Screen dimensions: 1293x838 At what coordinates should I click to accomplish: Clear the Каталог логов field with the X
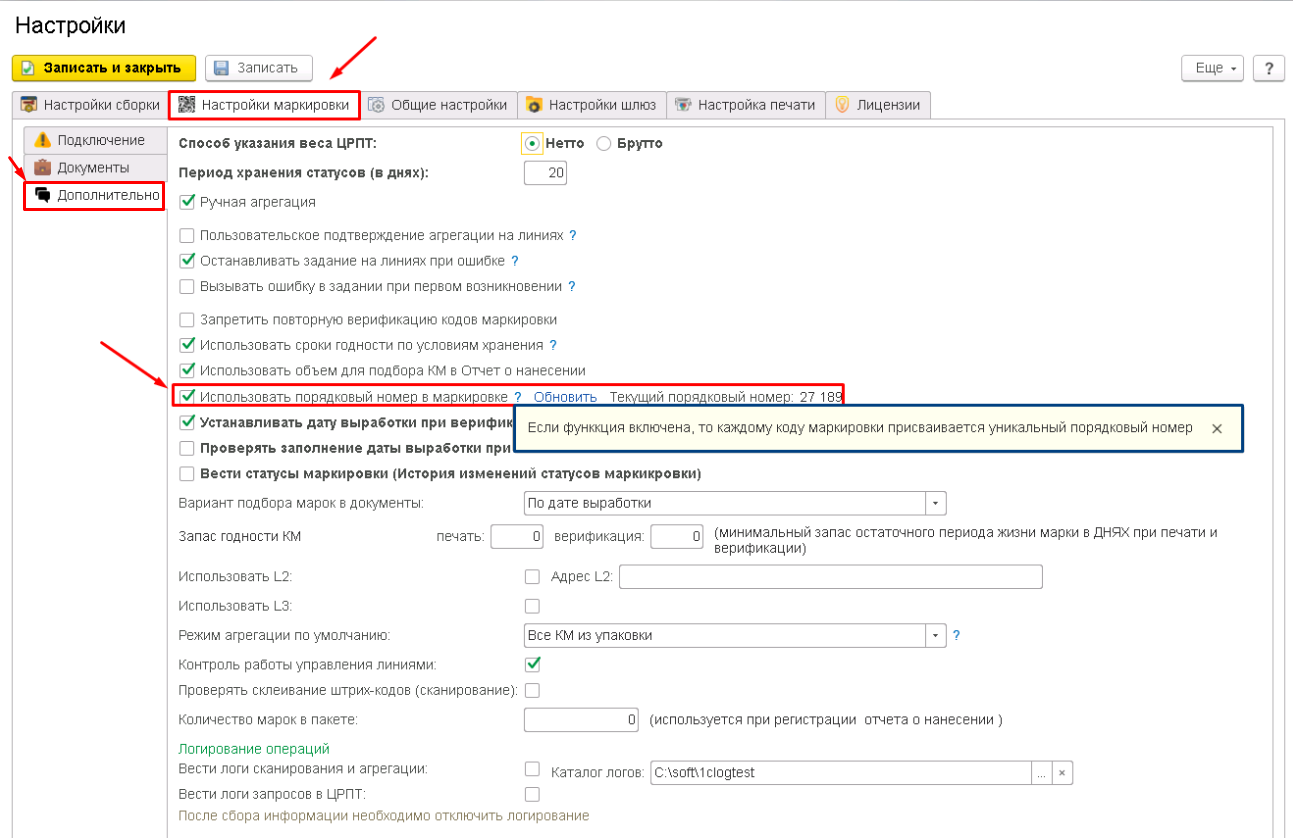click(1062, 772)
